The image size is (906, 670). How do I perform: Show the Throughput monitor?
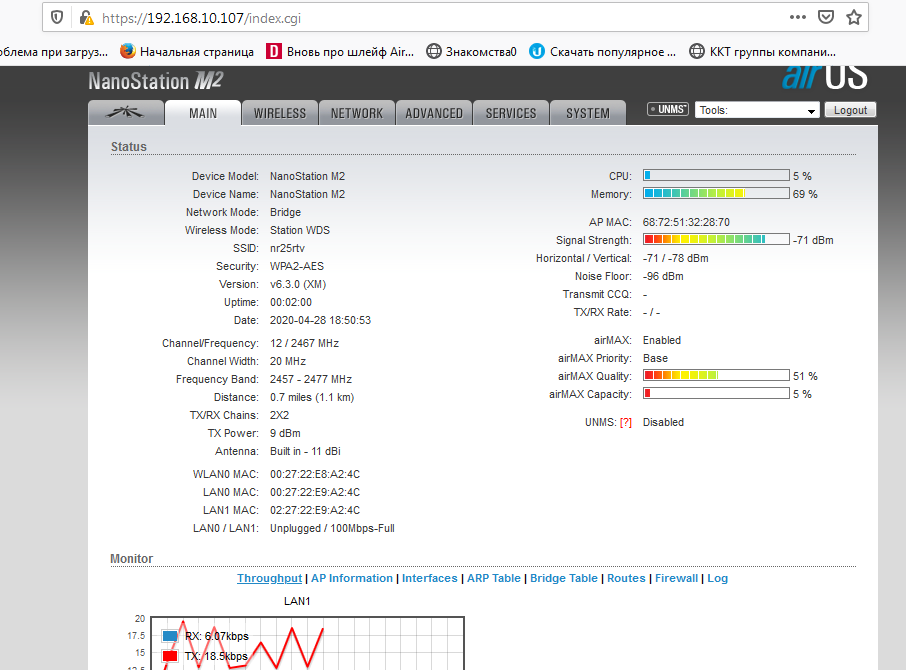pyautogui.click(x=269, y=578)
